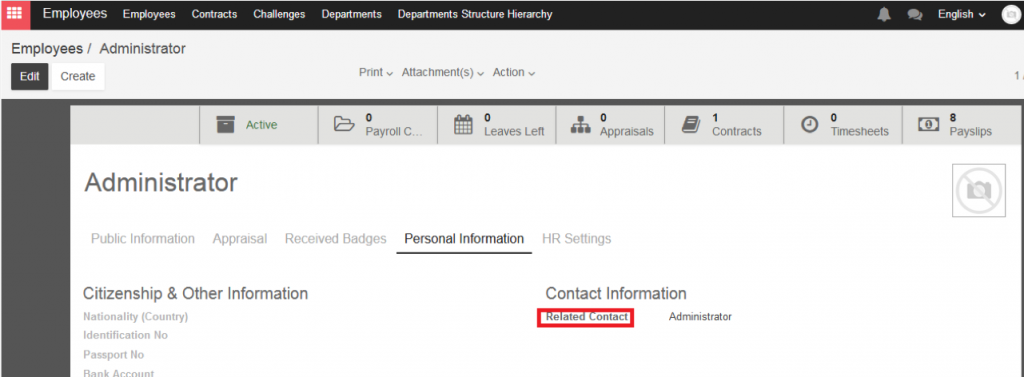Change language via English dropdown
Image resolution: width=1024 pixels, height=377 pixels.
(961, 14)
